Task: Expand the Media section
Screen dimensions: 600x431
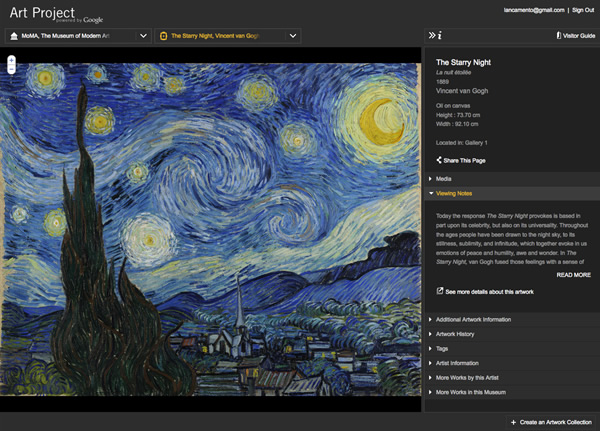Action: (512, 179)
